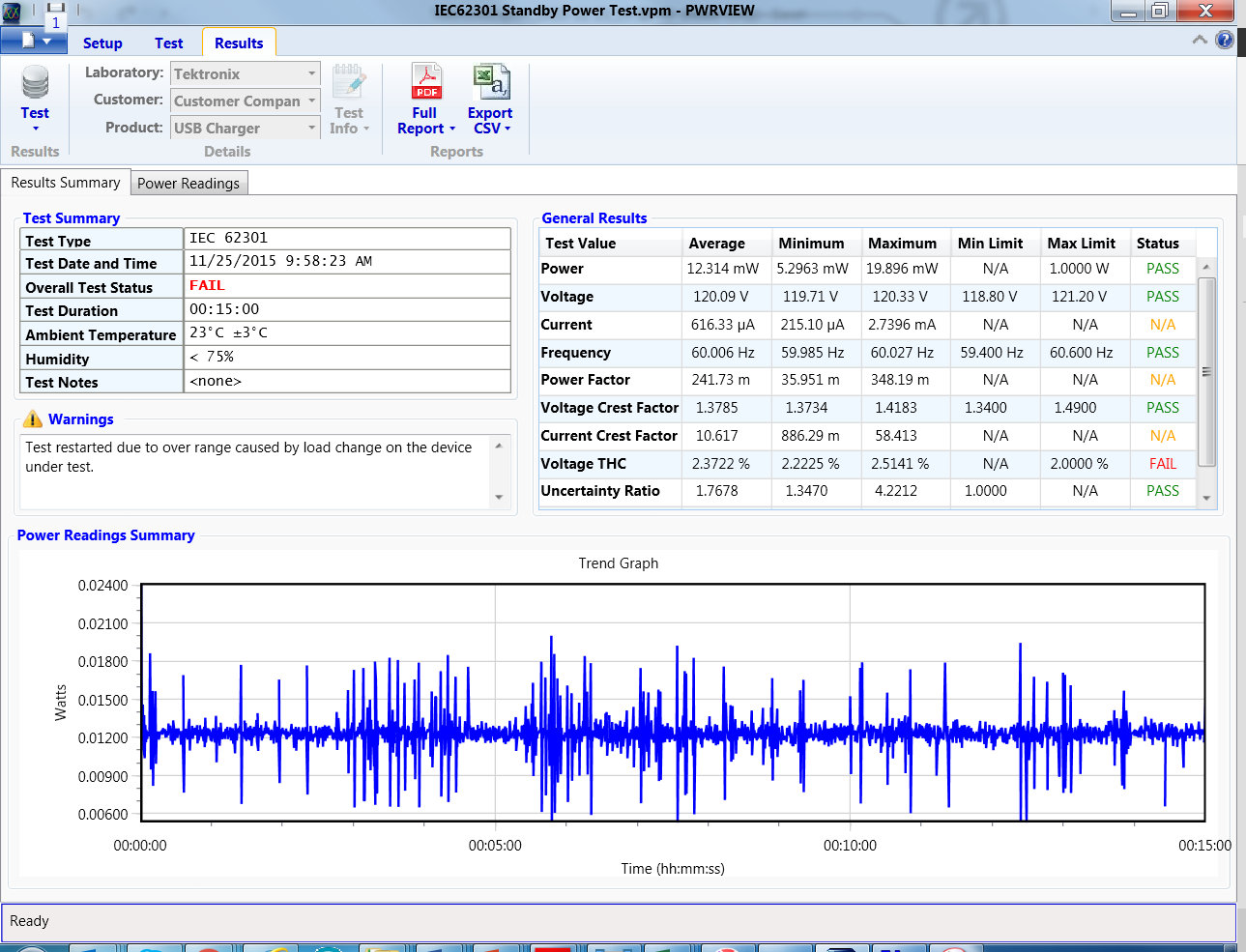Open the Full Report PDF icon
Viewport: 1246px width, 952px height.
(x=426, y=81)
